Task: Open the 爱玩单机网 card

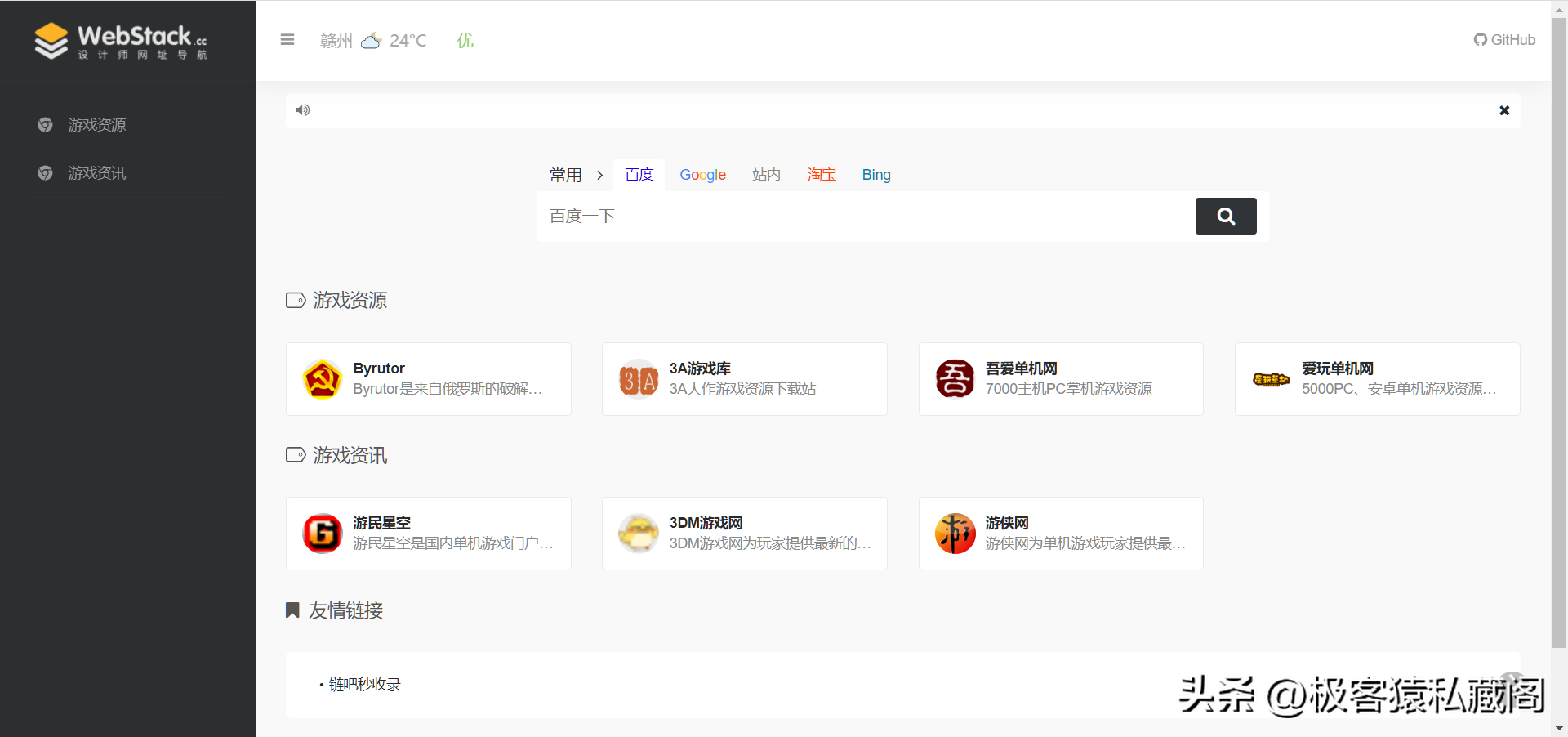Action: point(1378,379)
